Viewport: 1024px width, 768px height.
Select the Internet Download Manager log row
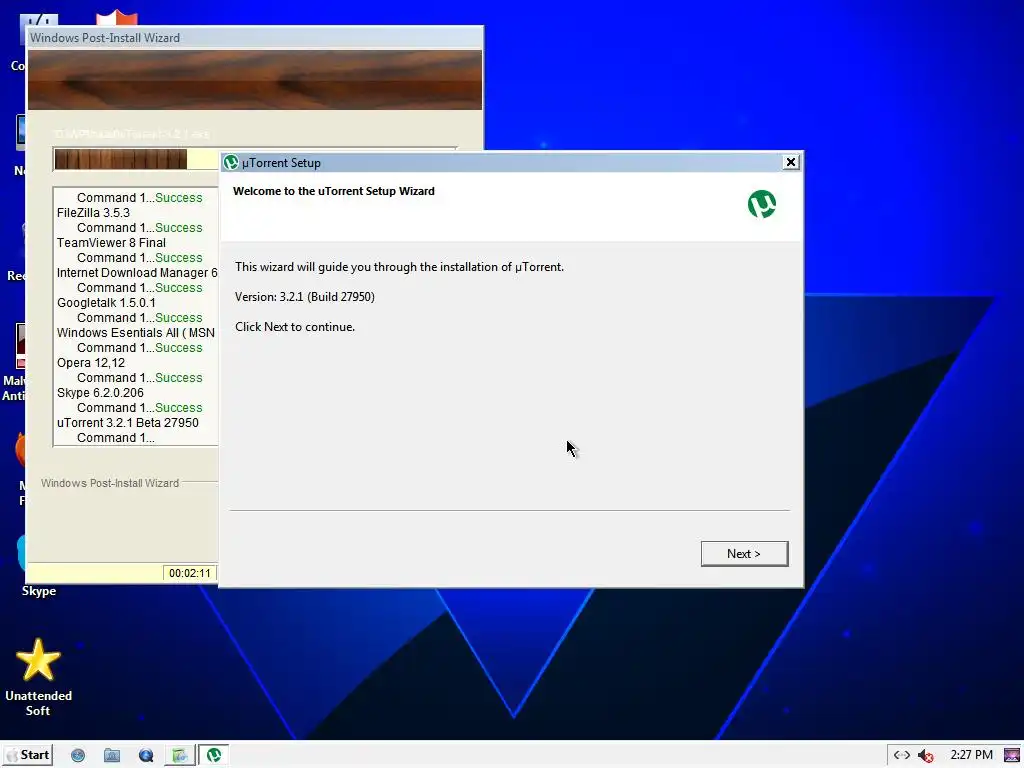[136, 273]
